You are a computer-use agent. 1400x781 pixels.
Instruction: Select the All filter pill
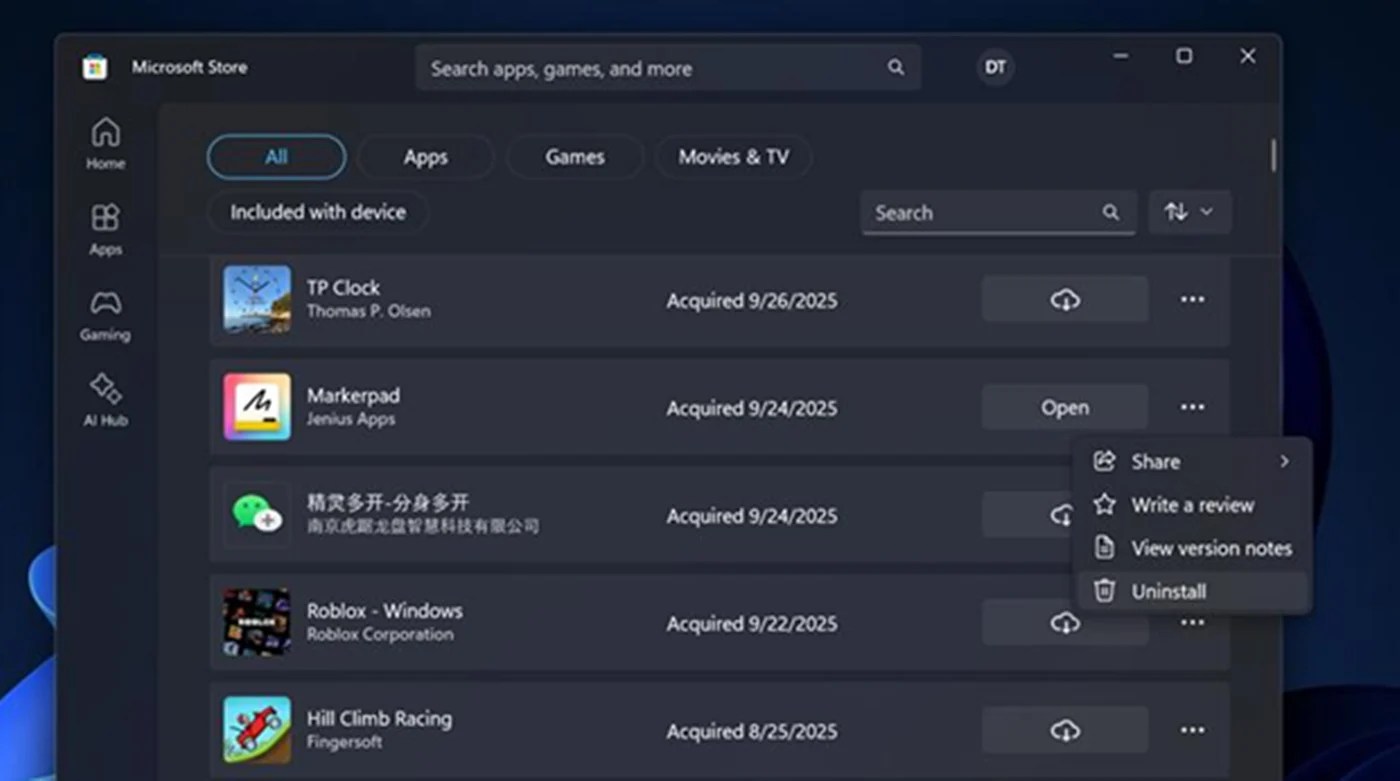(x=276, y=156)
